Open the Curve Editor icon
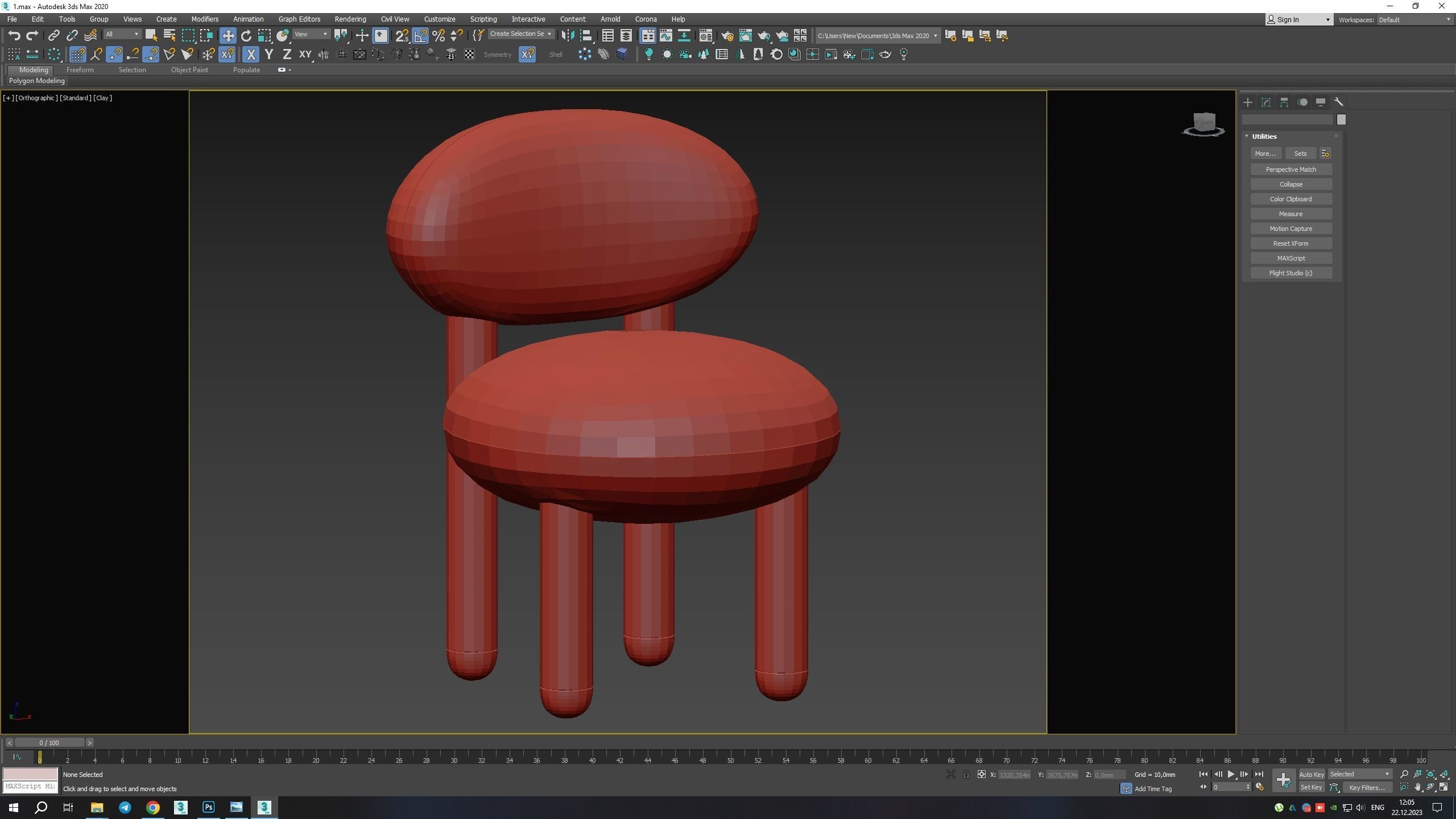This screenshot has height=819, width=1456. click(666, 35)
